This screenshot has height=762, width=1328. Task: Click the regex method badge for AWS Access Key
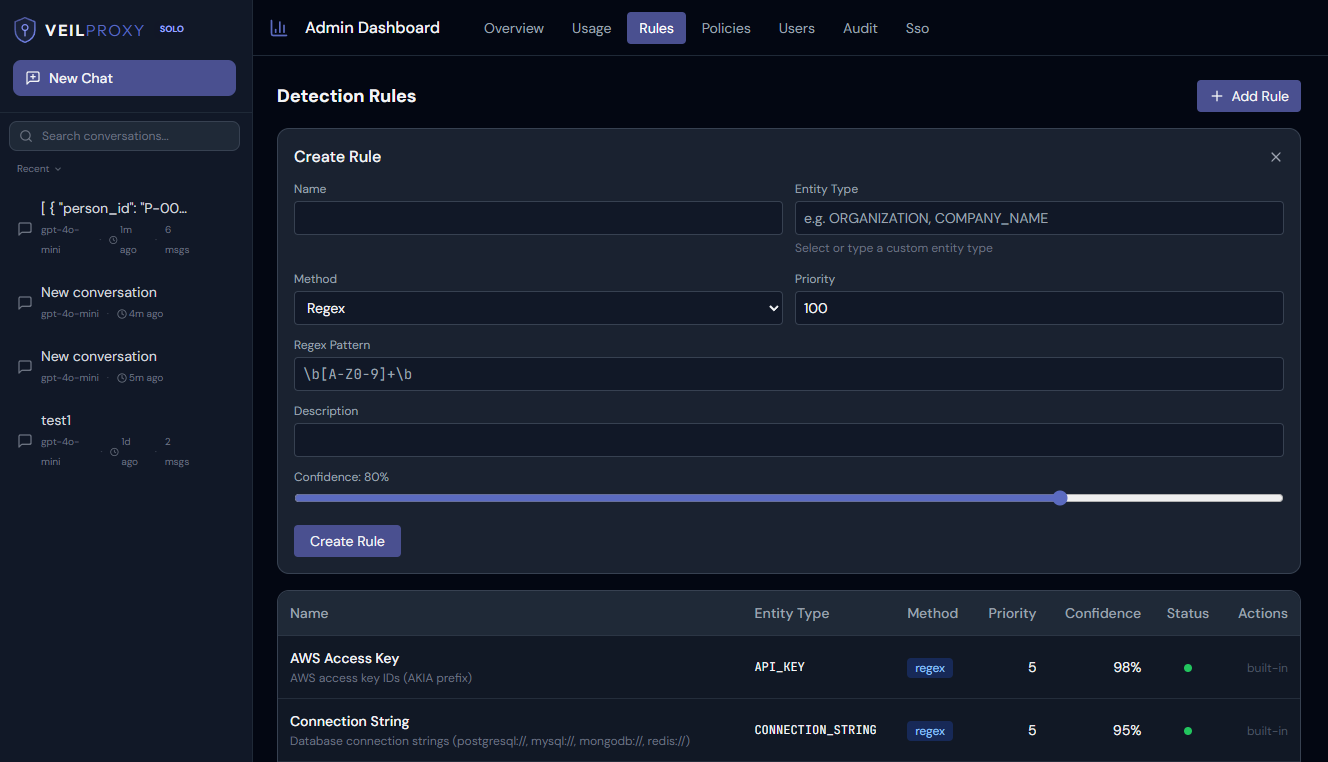[x=929, y=667]
